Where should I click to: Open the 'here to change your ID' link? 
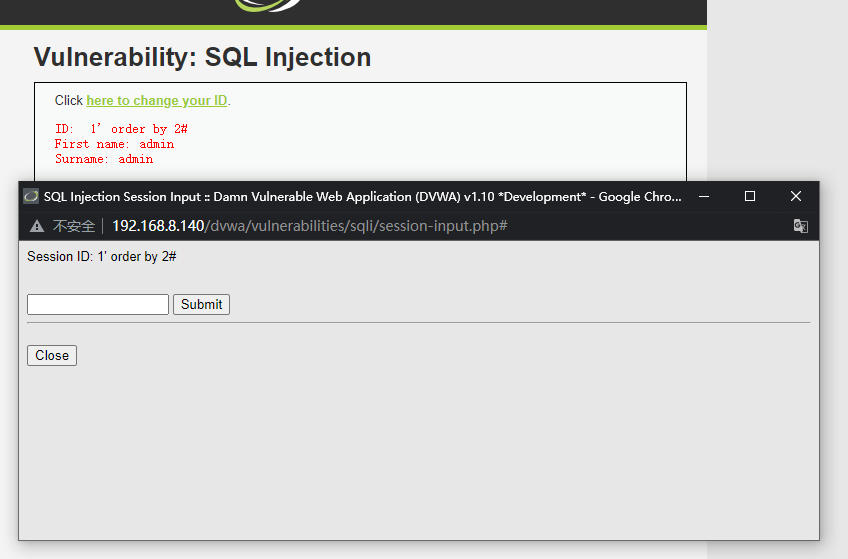tap(157, 100)
